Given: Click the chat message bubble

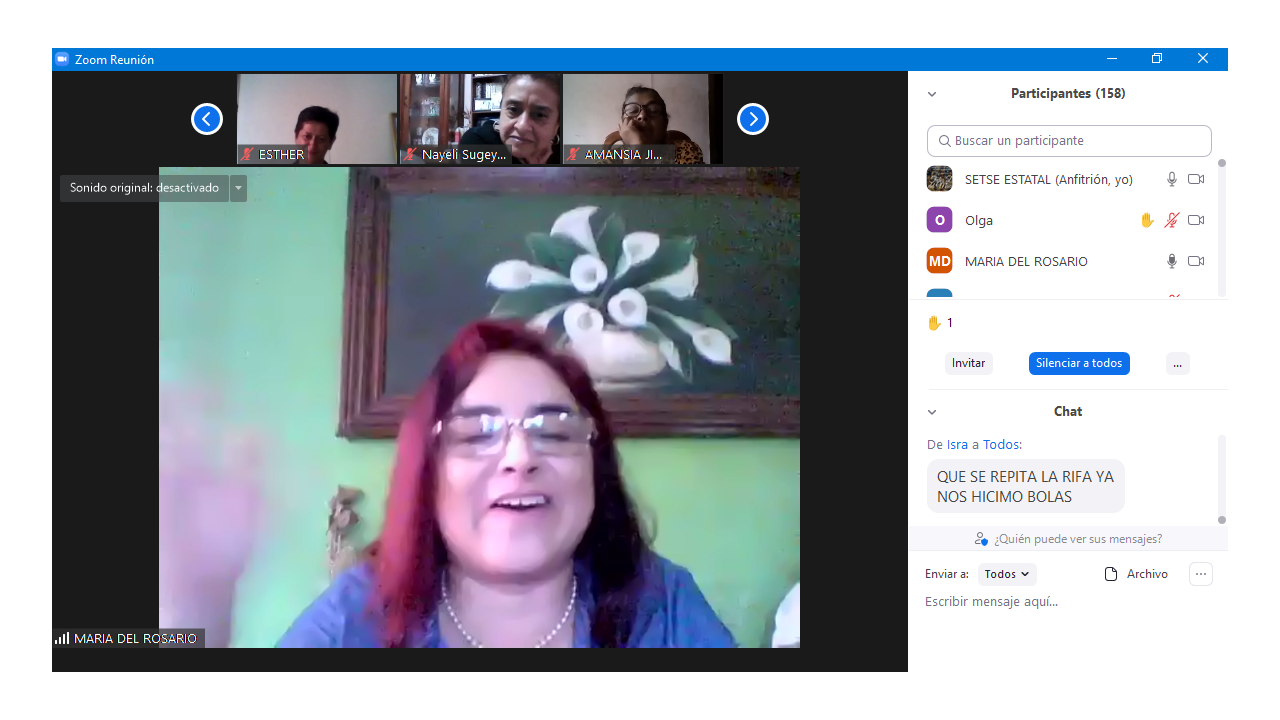Looking at the screenshot, I should point(1025,486).
